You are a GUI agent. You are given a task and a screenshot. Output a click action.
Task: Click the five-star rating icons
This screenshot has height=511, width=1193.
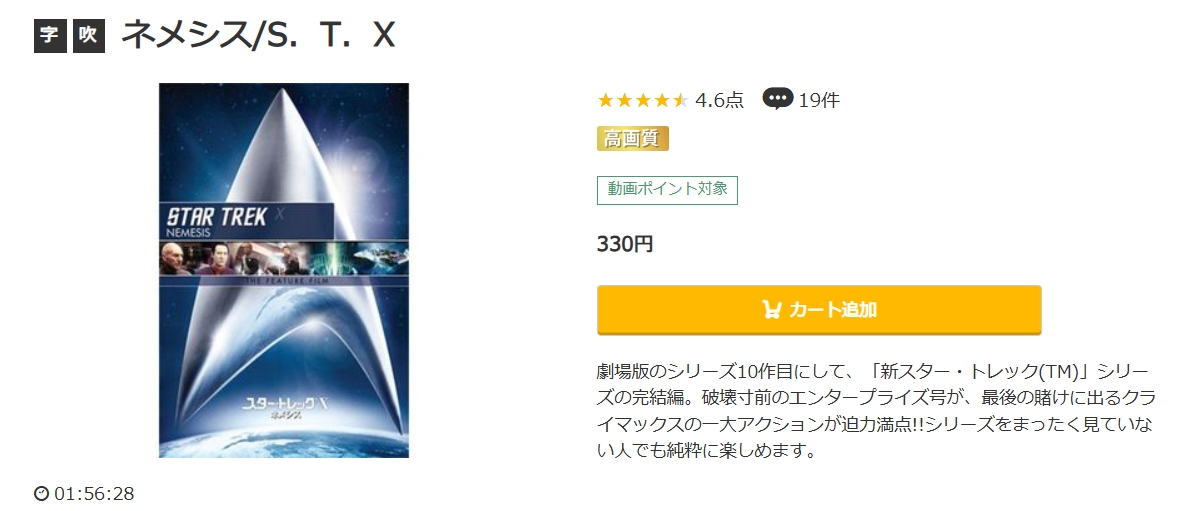642,100
